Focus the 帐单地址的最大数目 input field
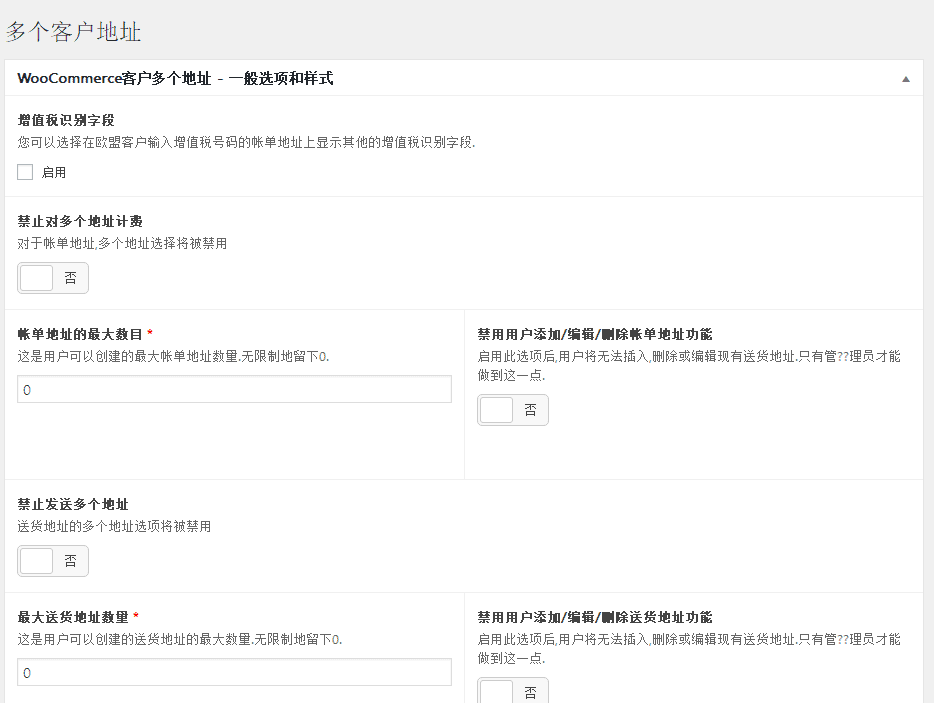The width and height of the screenshot is (934, 703). click(x=234, y=389)
